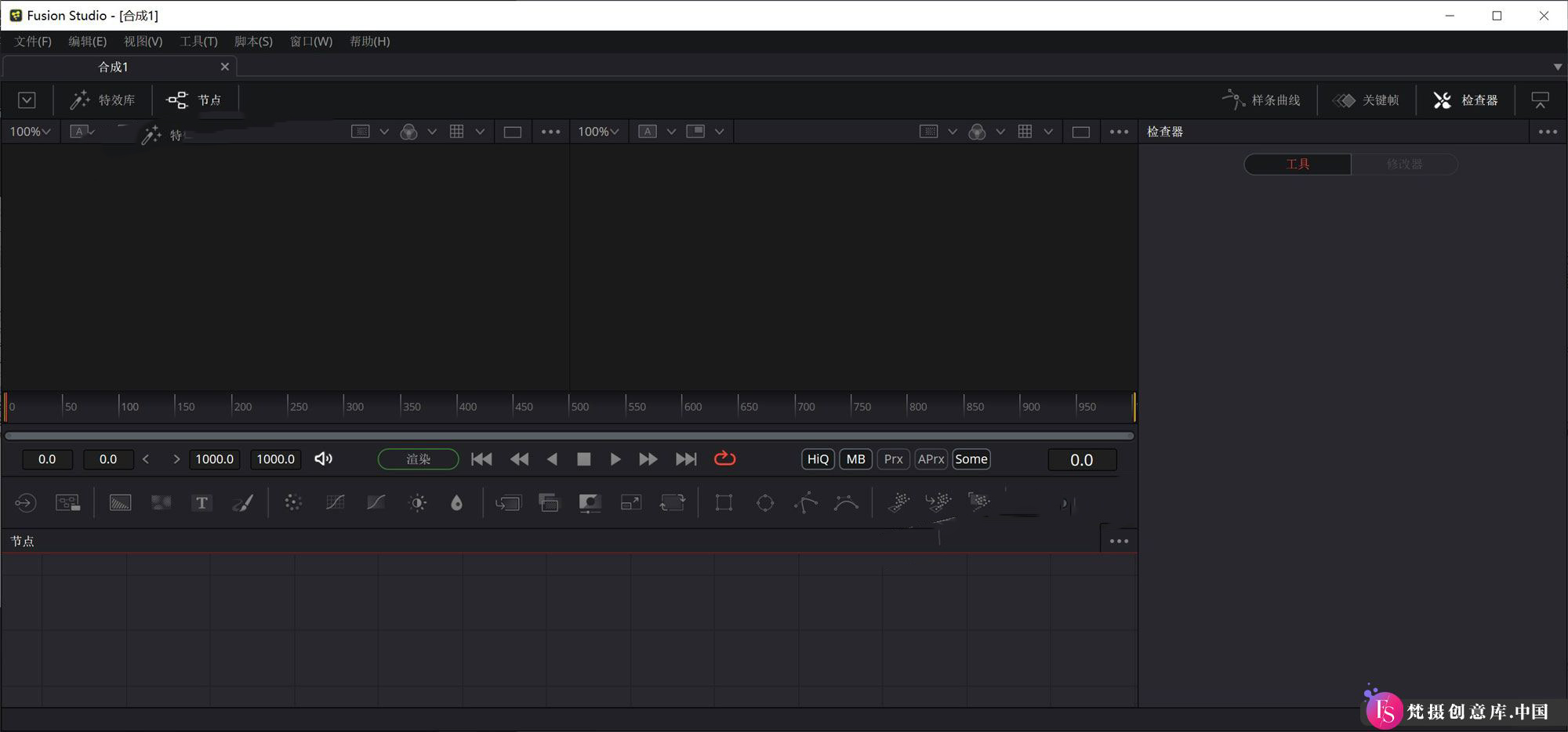The image size is (1568, 732).
Task: Close the 合成1 composition tab
Action: pyautogui.click(x=225, y=67)
